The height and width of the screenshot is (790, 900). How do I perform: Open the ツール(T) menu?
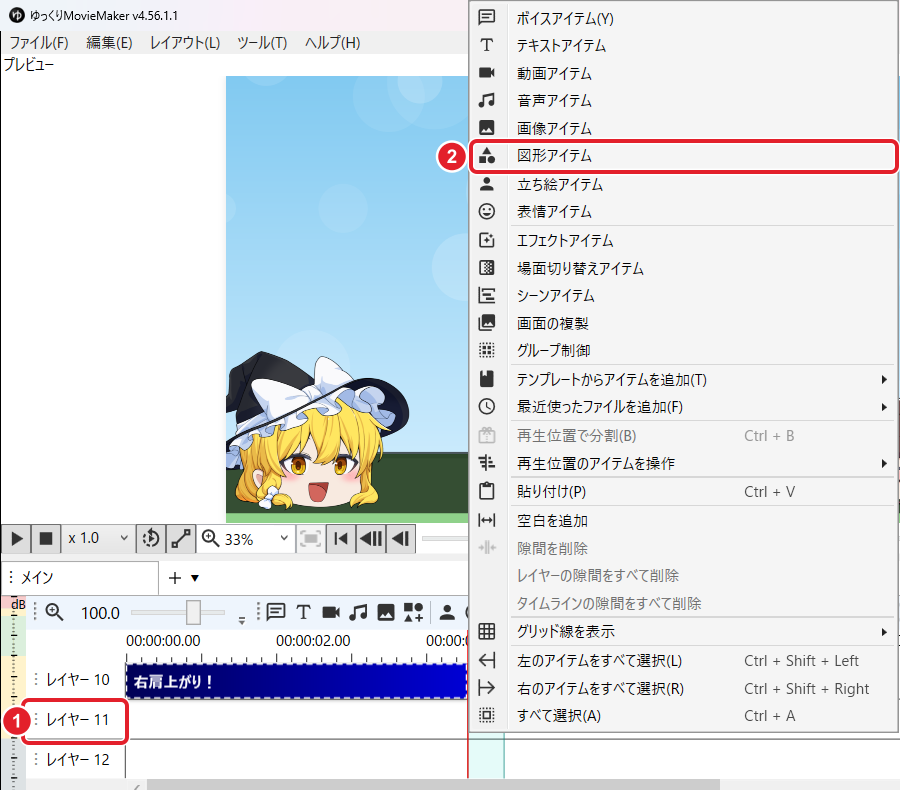262,43
